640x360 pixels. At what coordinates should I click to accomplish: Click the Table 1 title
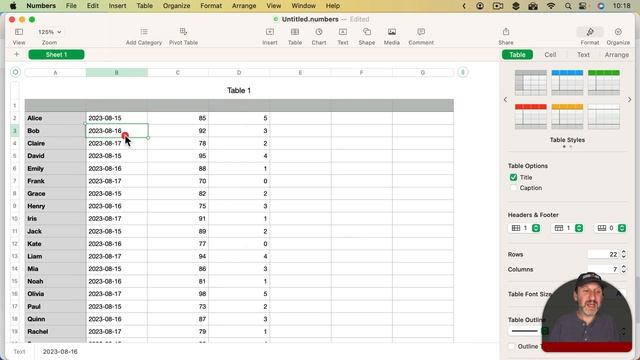239,91
